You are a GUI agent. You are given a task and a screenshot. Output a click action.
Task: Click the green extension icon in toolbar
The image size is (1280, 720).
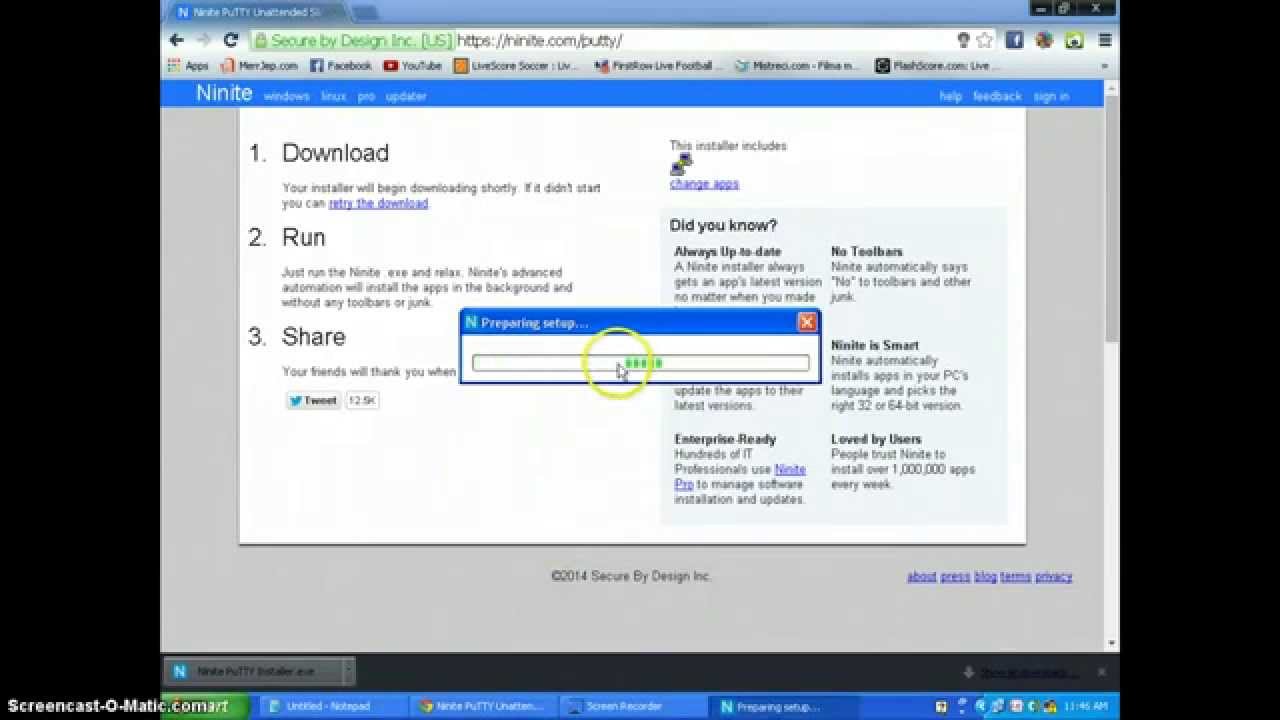(x=1074, y=40)
